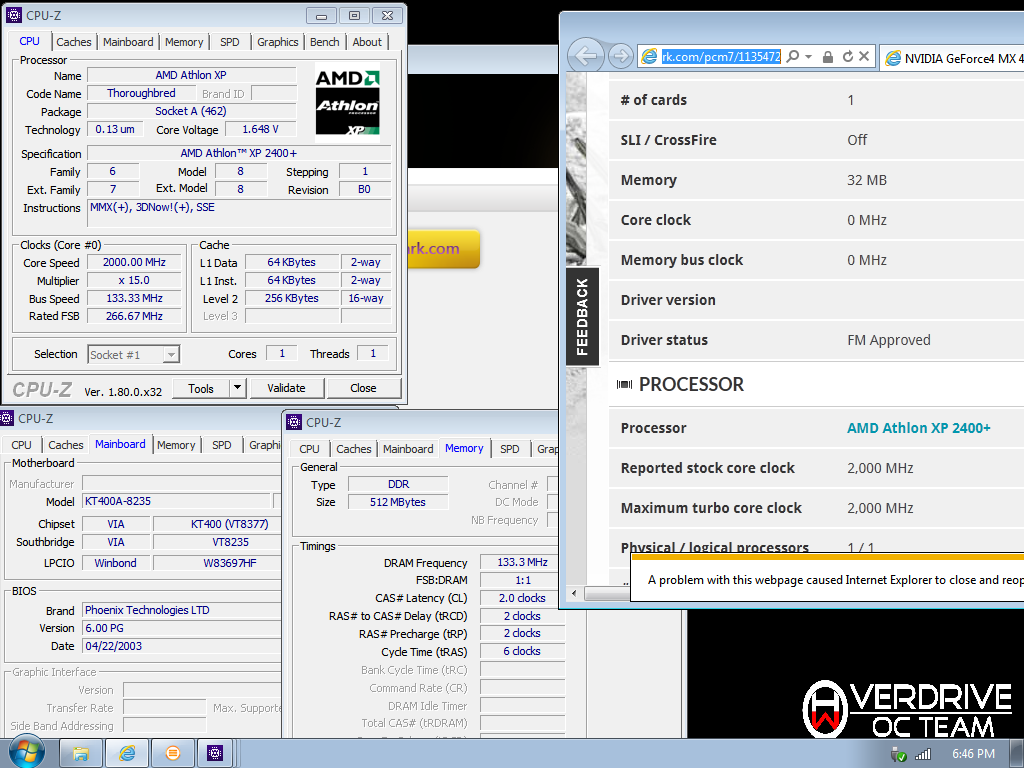Click the Core Speed value 2000.00 MHz

(x=135, y=262)
